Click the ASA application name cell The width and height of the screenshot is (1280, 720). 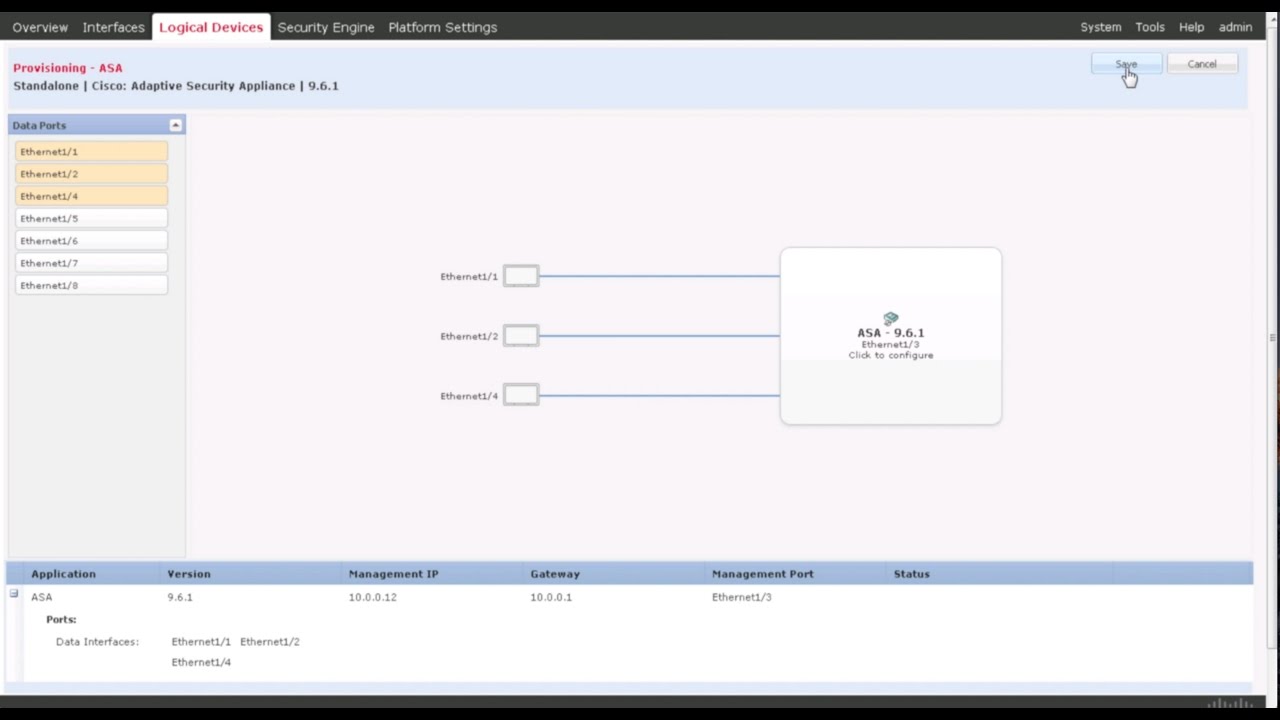42,597
